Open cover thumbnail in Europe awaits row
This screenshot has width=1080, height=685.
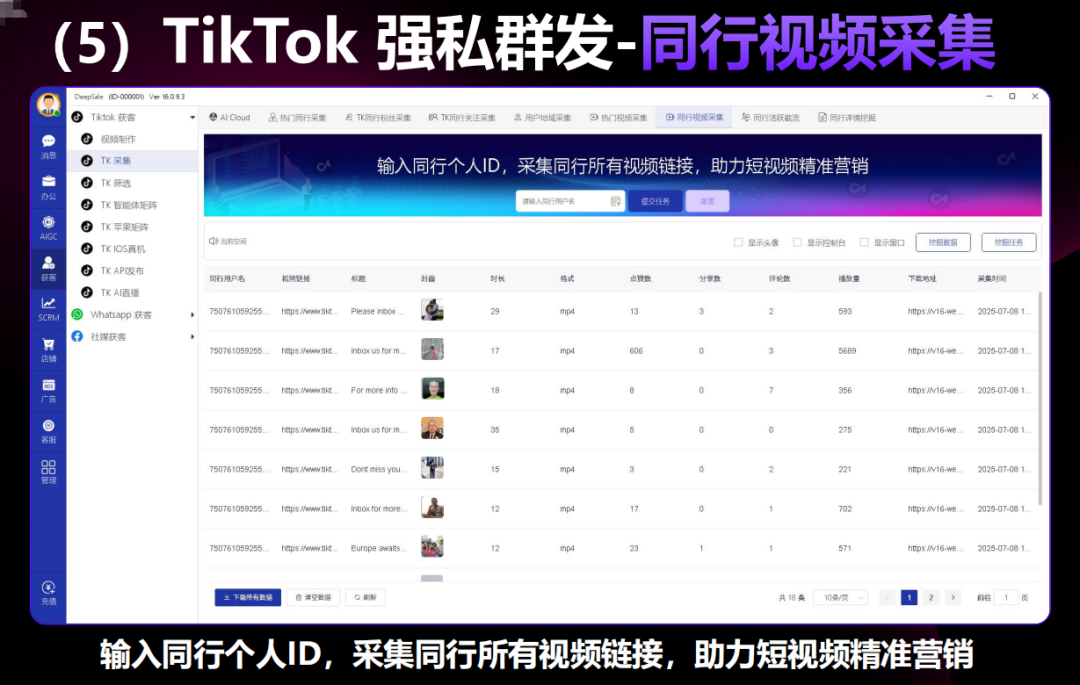pos(433,547)
